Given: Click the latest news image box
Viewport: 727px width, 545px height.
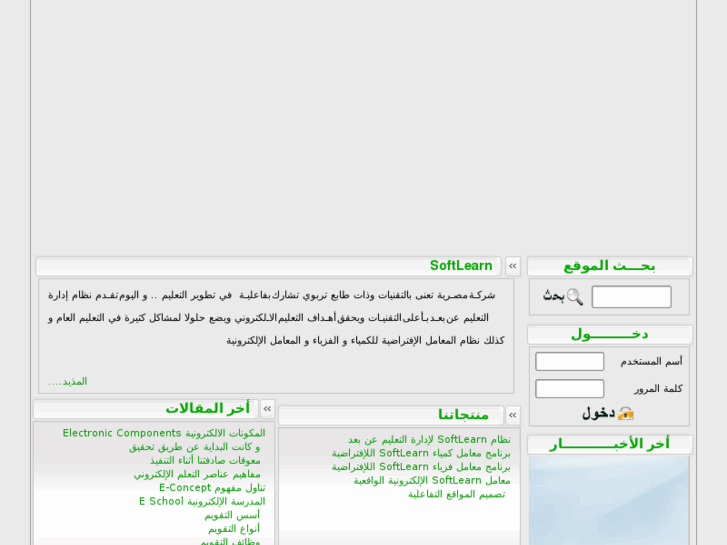Looking at the screenshot, I should point(609,500).
